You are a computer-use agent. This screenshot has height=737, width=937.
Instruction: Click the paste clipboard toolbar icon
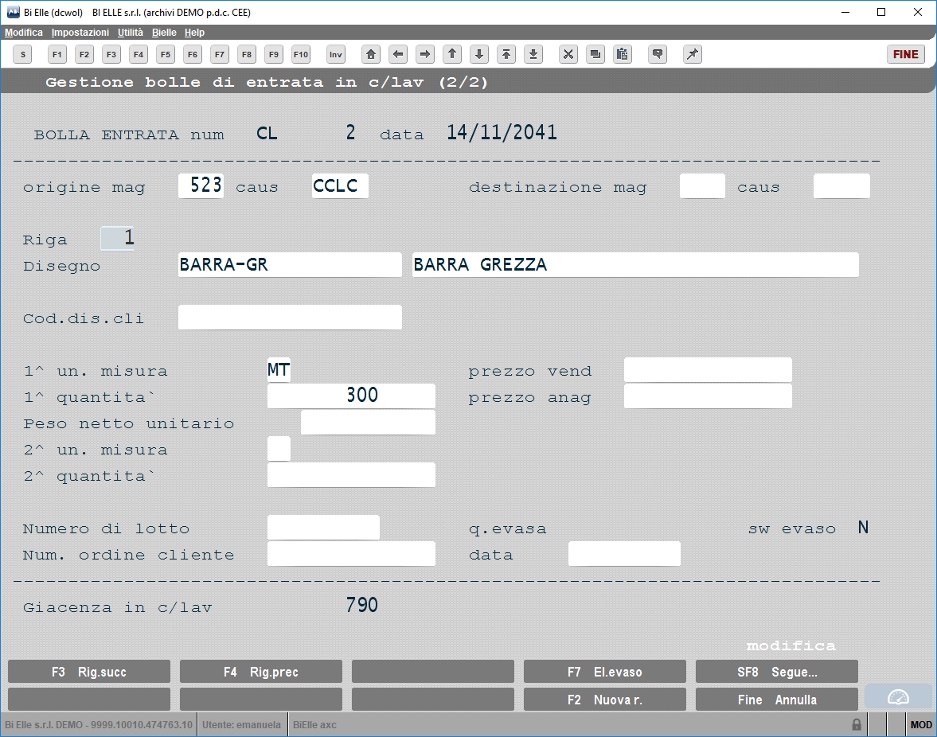[x=622, y=54]
